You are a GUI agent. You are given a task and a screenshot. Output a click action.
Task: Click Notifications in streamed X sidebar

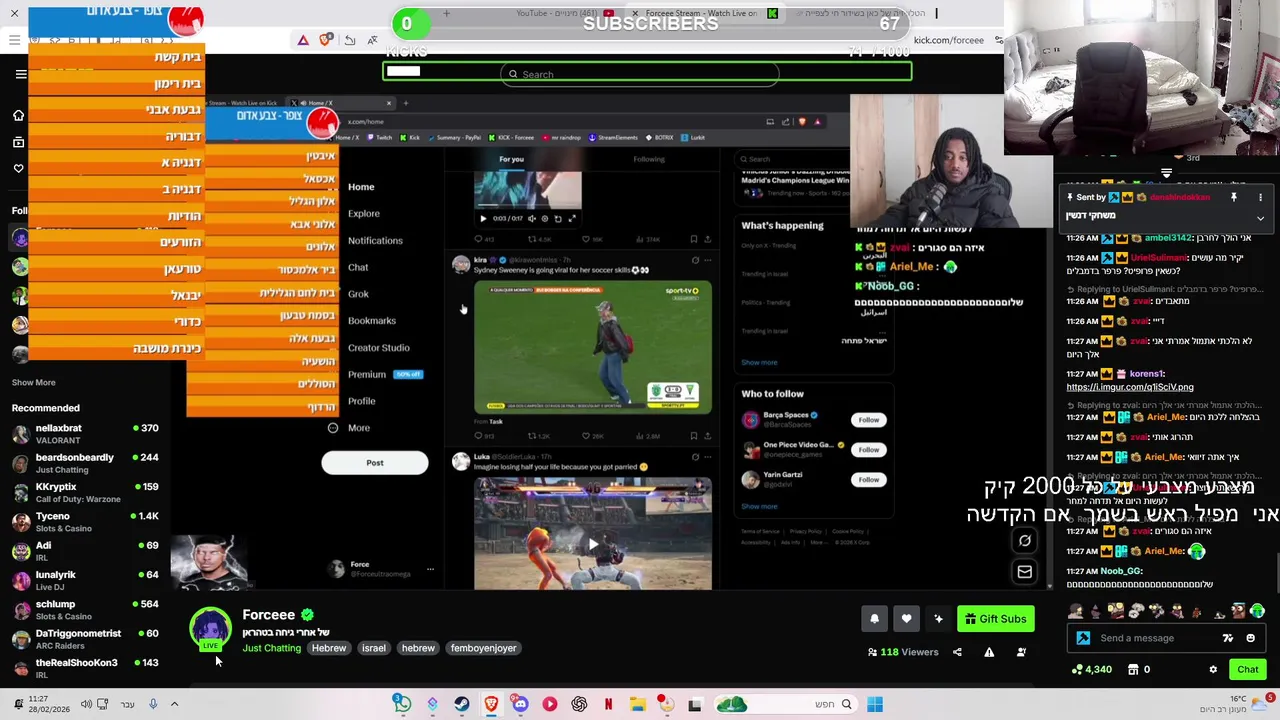(375, 241)
